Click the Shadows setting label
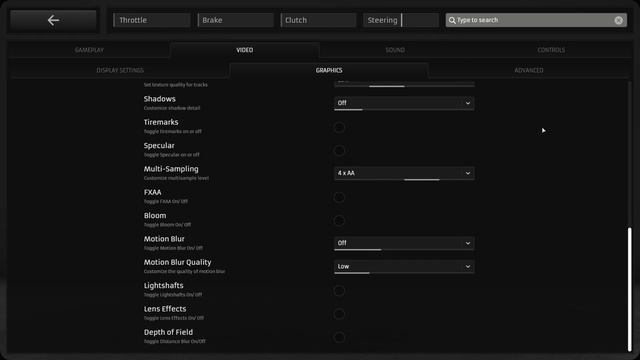This screenshot has width=640, height=360. pos(160,99)
